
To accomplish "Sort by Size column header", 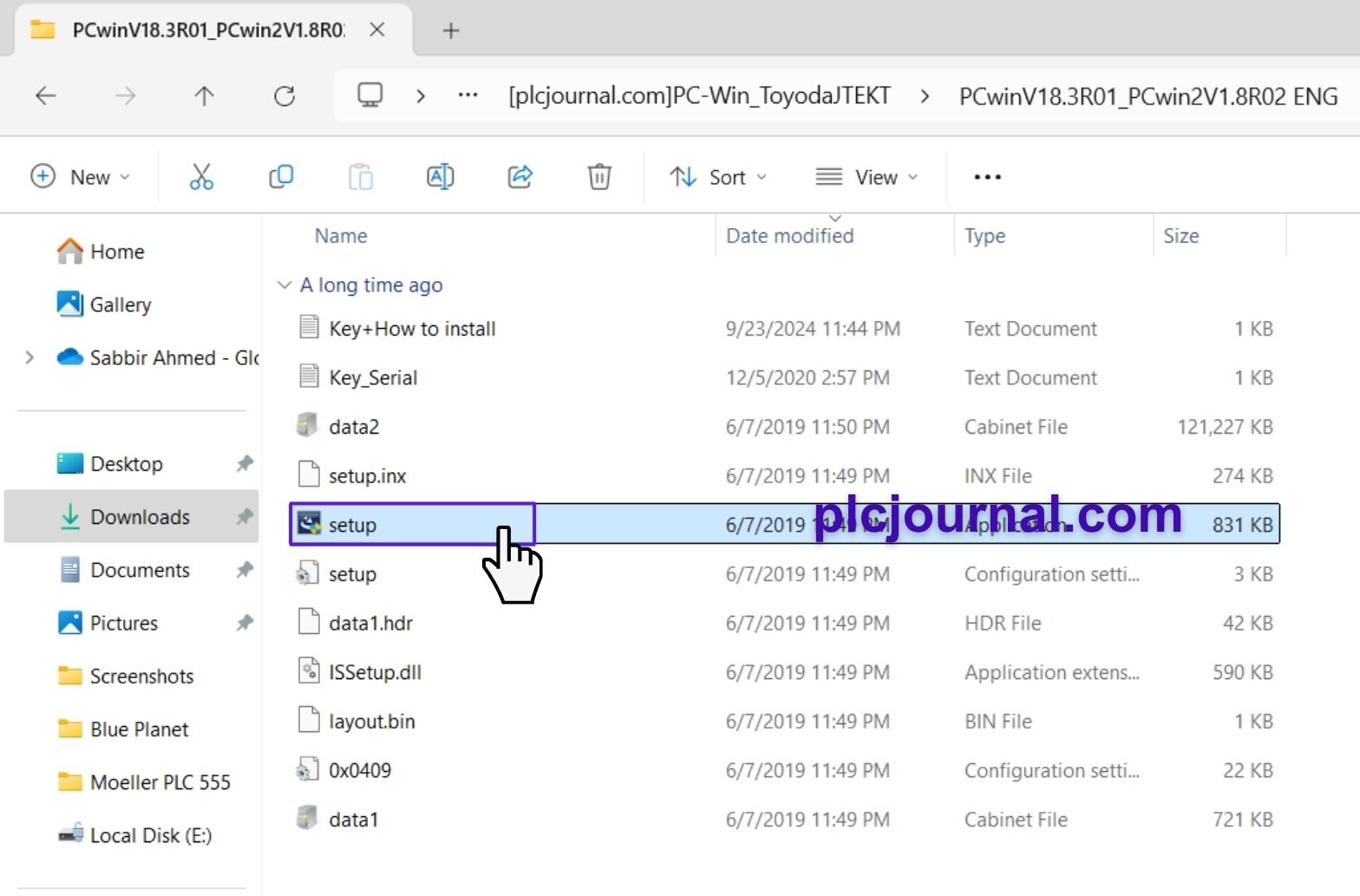I will point(1181,236).
